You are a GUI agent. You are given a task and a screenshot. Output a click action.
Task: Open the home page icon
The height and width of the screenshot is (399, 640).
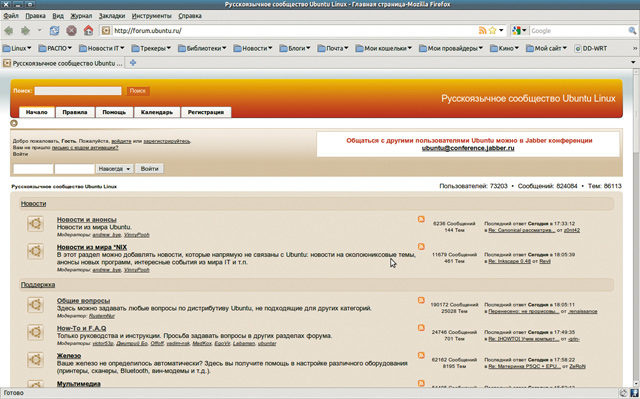pos(88,31)
